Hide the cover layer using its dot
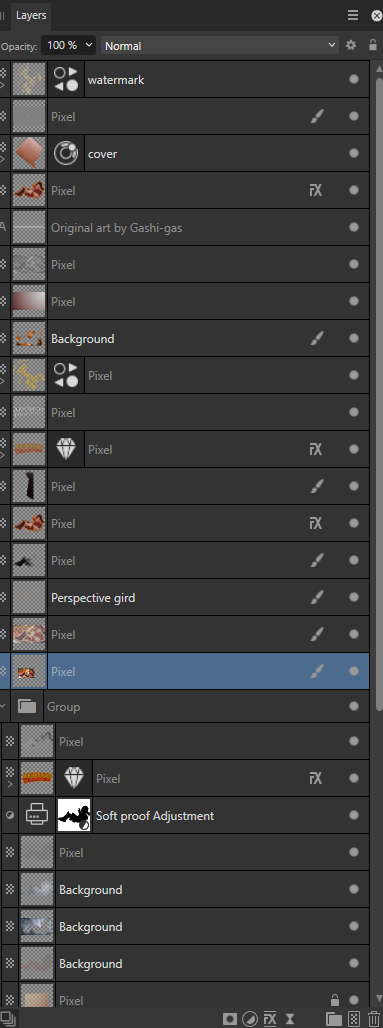383x1028 pixels. pyautogui.click(x=354, y=153)
